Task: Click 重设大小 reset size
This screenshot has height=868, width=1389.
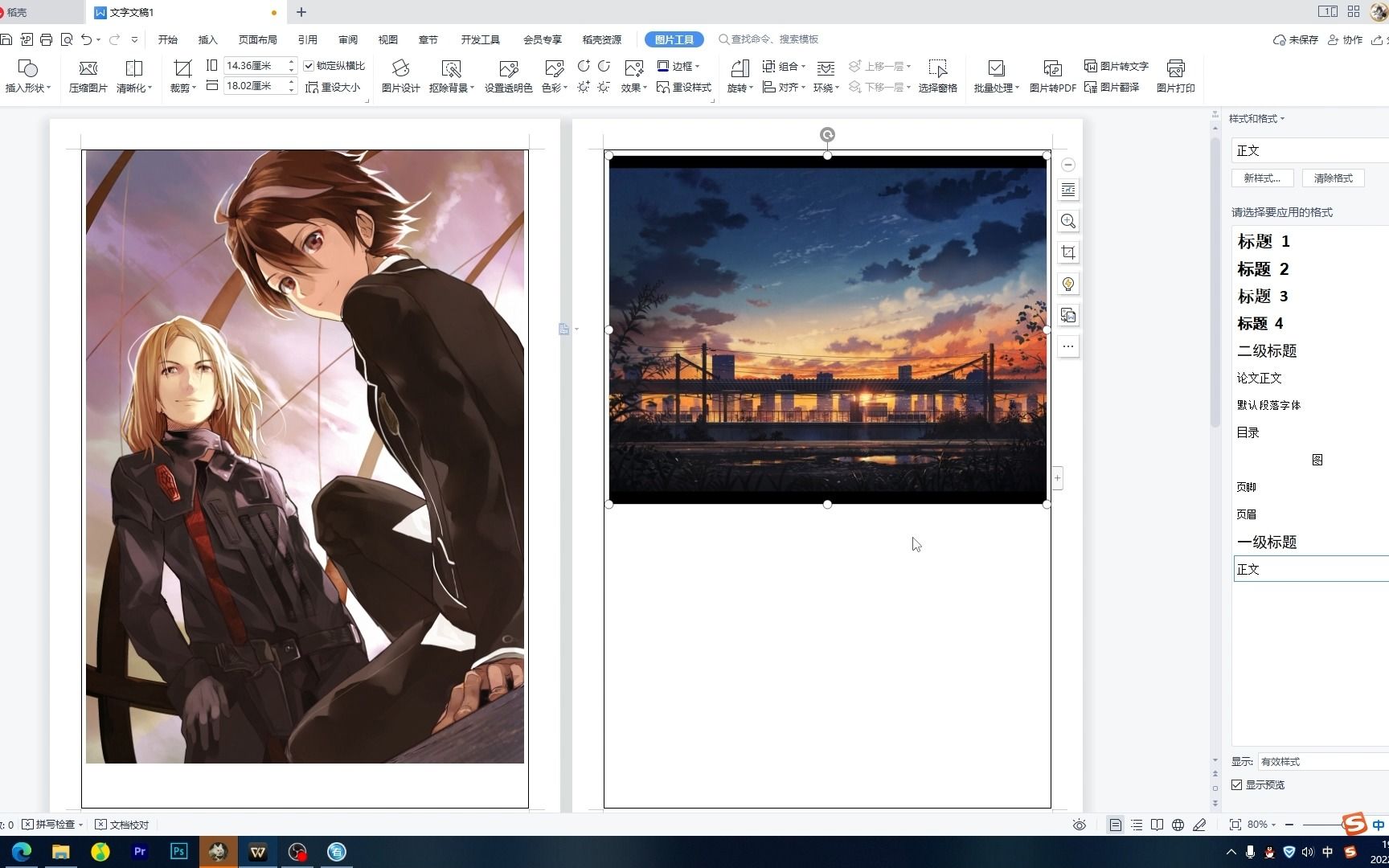Action: click(x=333, y=87)
